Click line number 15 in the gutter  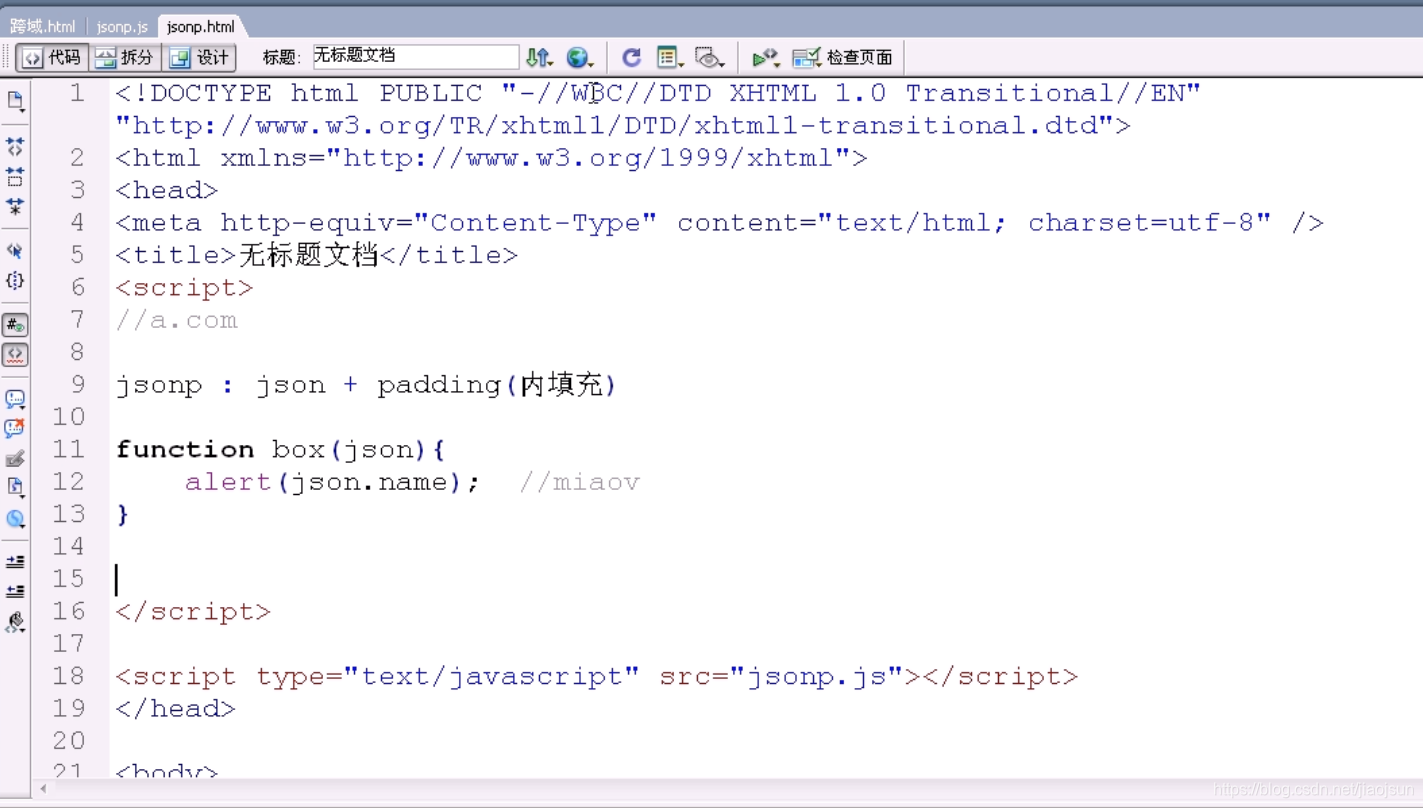click(69, 579)
